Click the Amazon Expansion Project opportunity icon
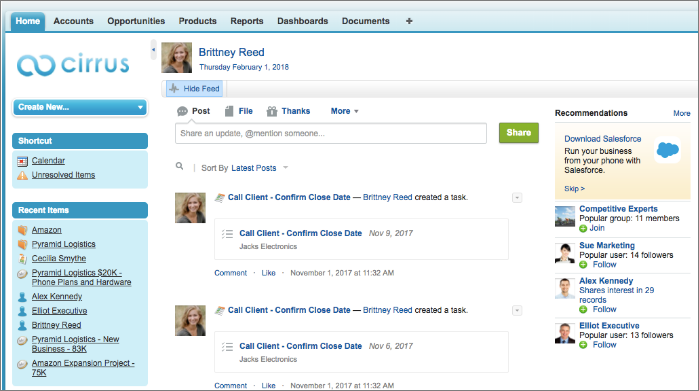This screenshot has width=699, height=391. coord(22,364)
